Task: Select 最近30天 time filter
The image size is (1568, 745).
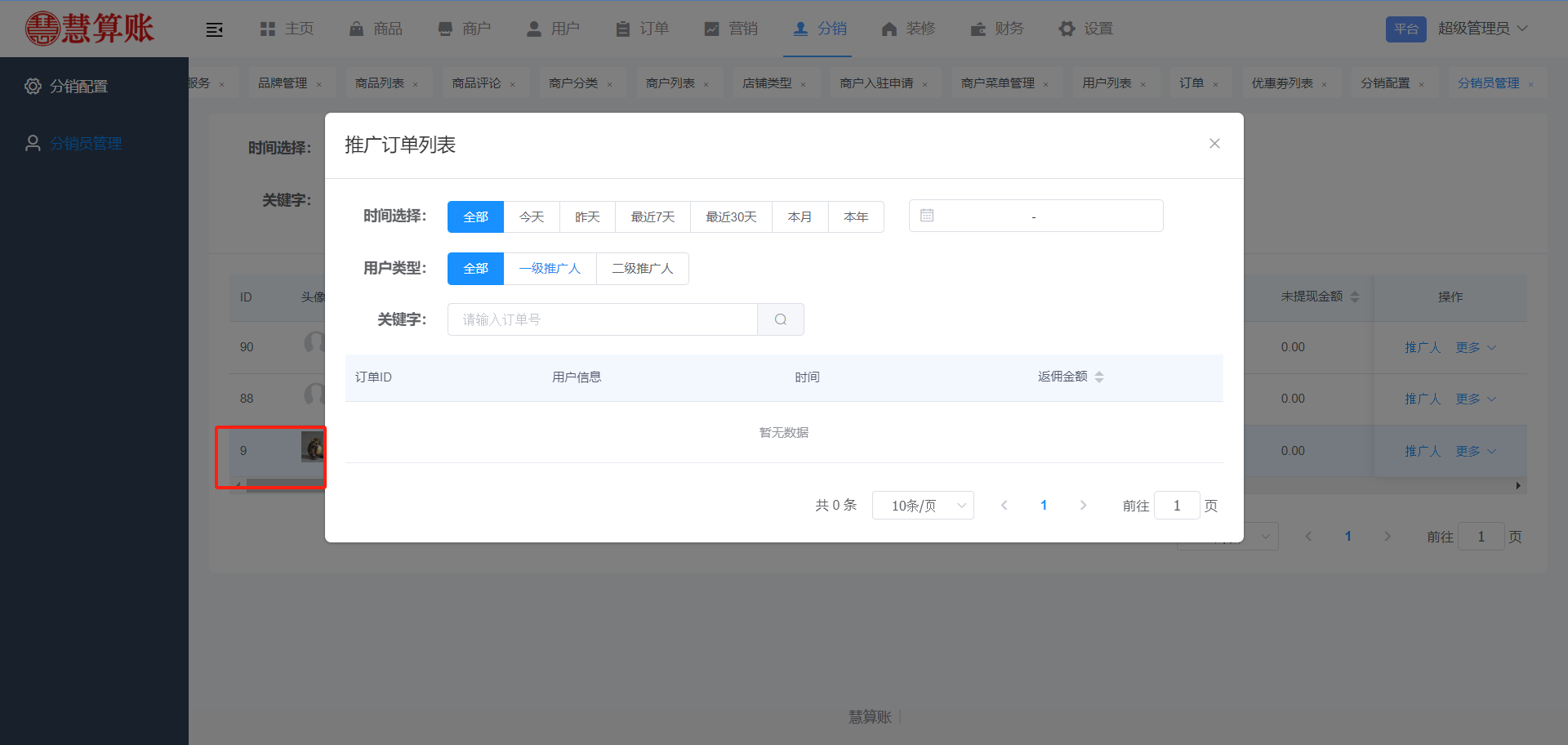Action: (731, 216)
